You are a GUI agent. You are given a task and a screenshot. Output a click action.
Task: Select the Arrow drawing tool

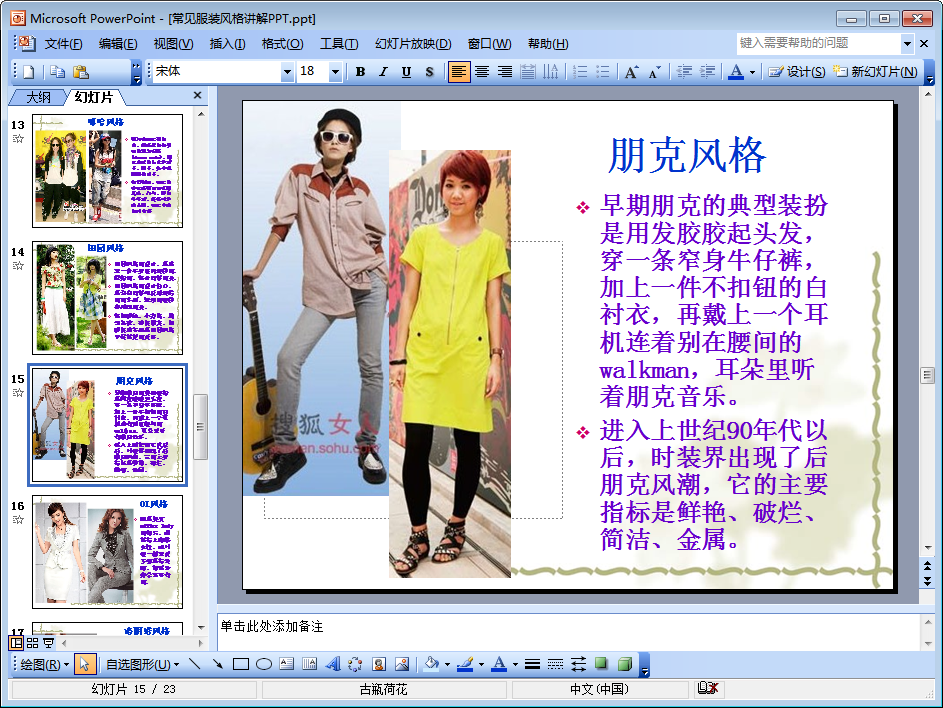pyautogui.click(x=217, y=664)
